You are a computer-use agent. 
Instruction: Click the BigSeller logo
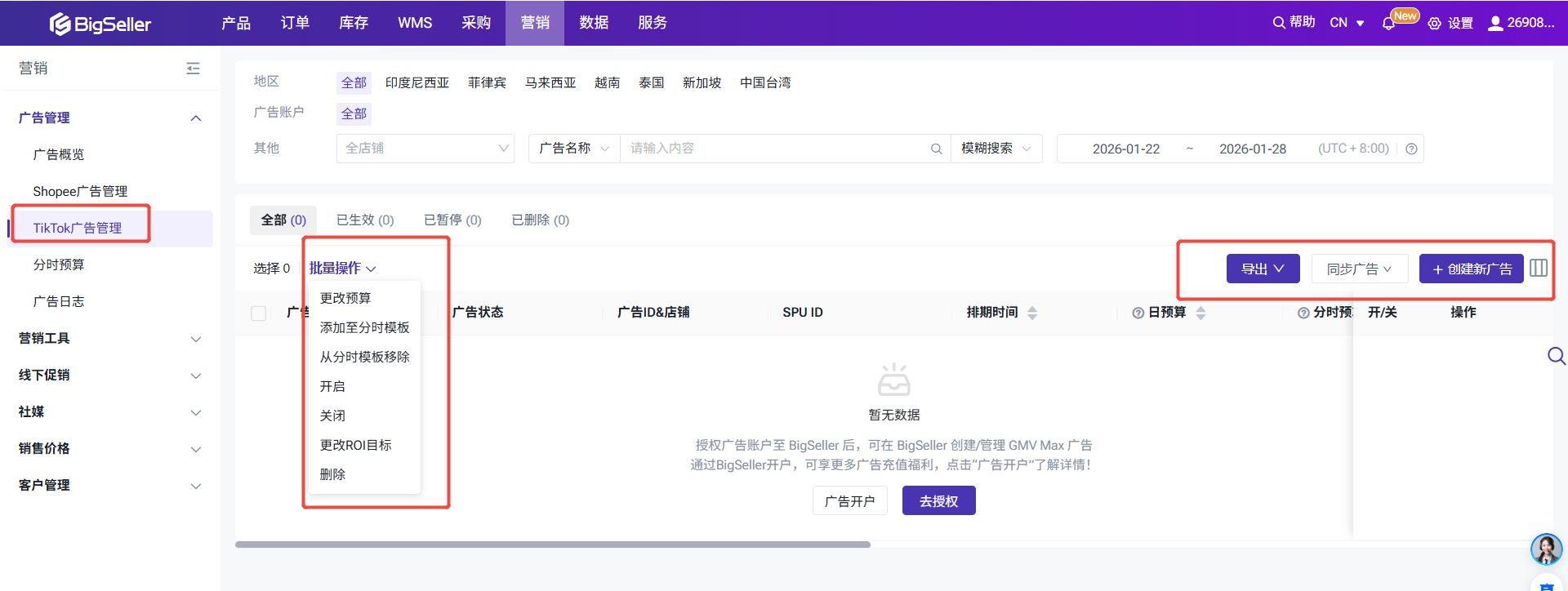(100, 24)
